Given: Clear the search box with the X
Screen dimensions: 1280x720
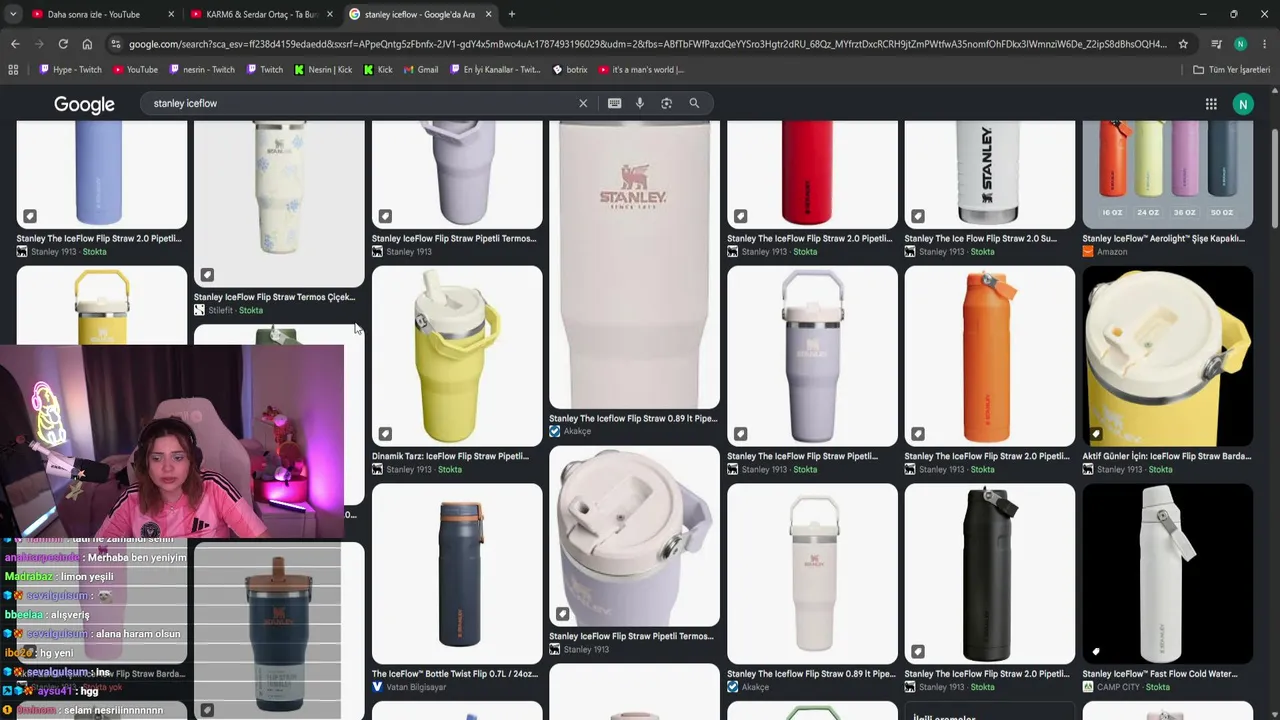Looking at the screenshot, I should point(583,103).
